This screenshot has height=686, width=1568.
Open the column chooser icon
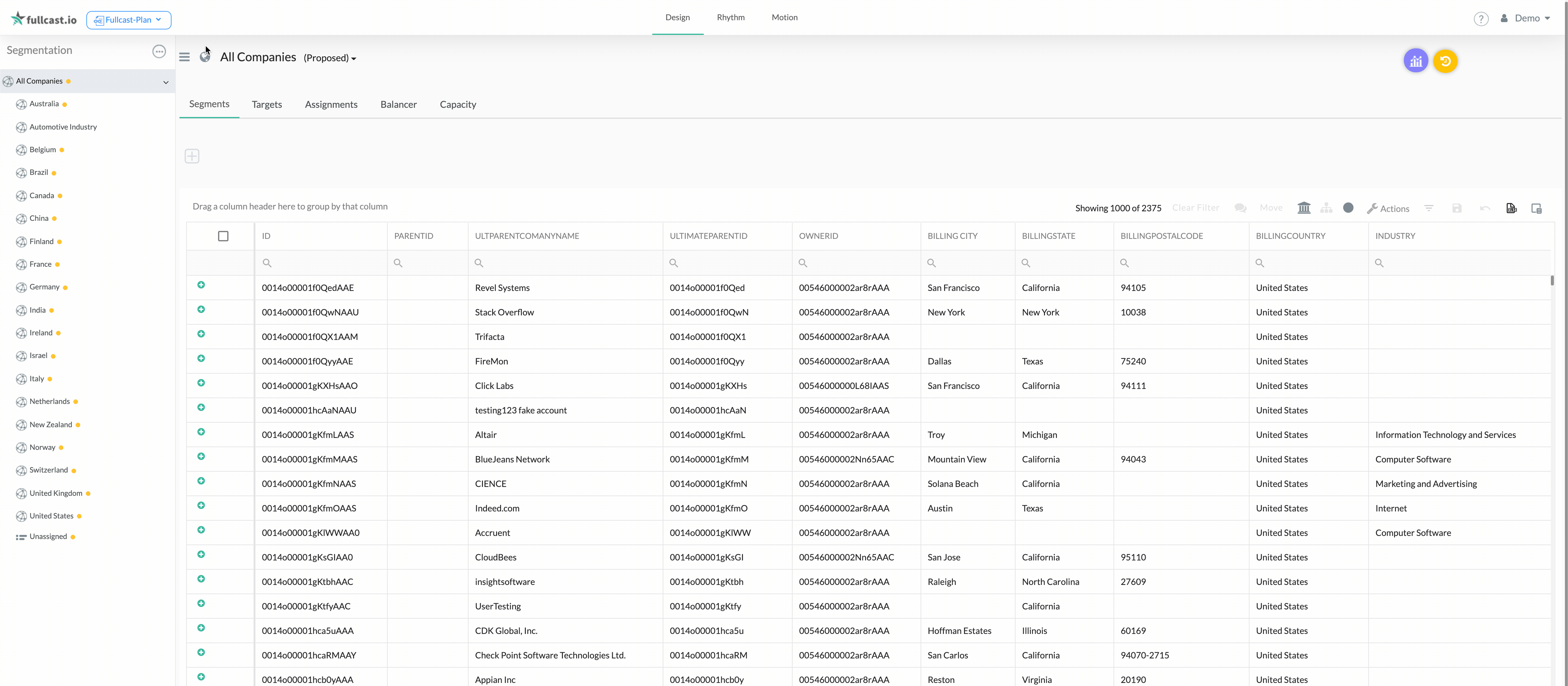(1536, 208)
